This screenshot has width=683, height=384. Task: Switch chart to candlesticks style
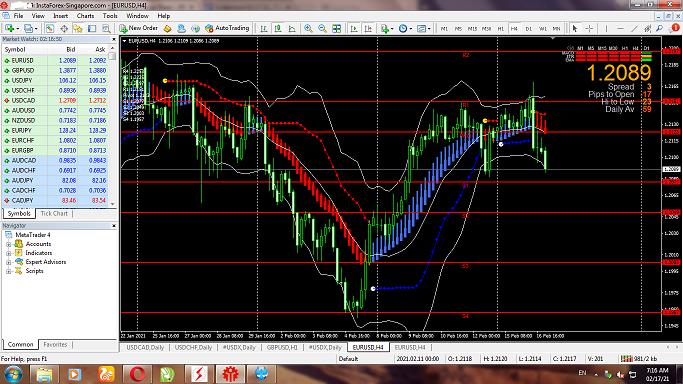[278, 28]
